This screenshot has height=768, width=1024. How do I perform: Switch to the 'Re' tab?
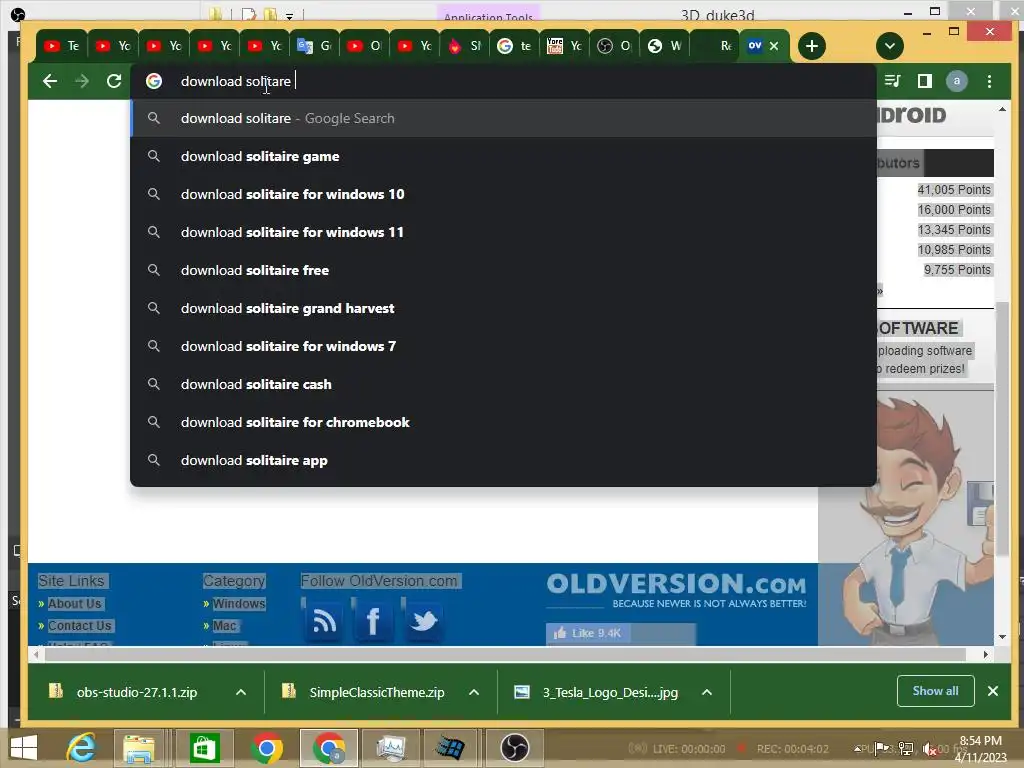tap(714, 46)
